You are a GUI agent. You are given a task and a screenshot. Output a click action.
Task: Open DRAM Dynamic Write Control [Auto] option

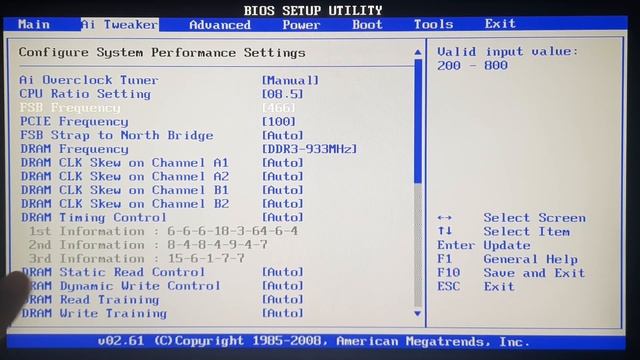coord(282,286)
